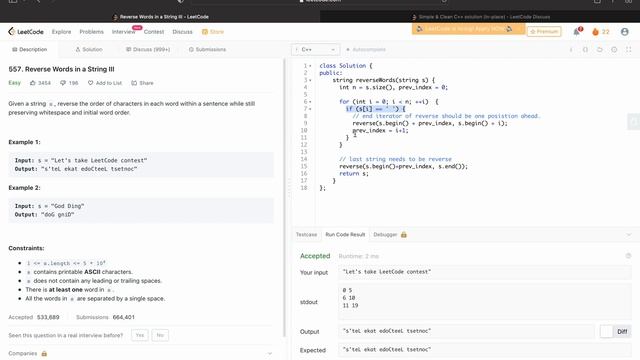Click the orange hiring banner
Viewport: 640px width, 360px height.
pos(468,29)
